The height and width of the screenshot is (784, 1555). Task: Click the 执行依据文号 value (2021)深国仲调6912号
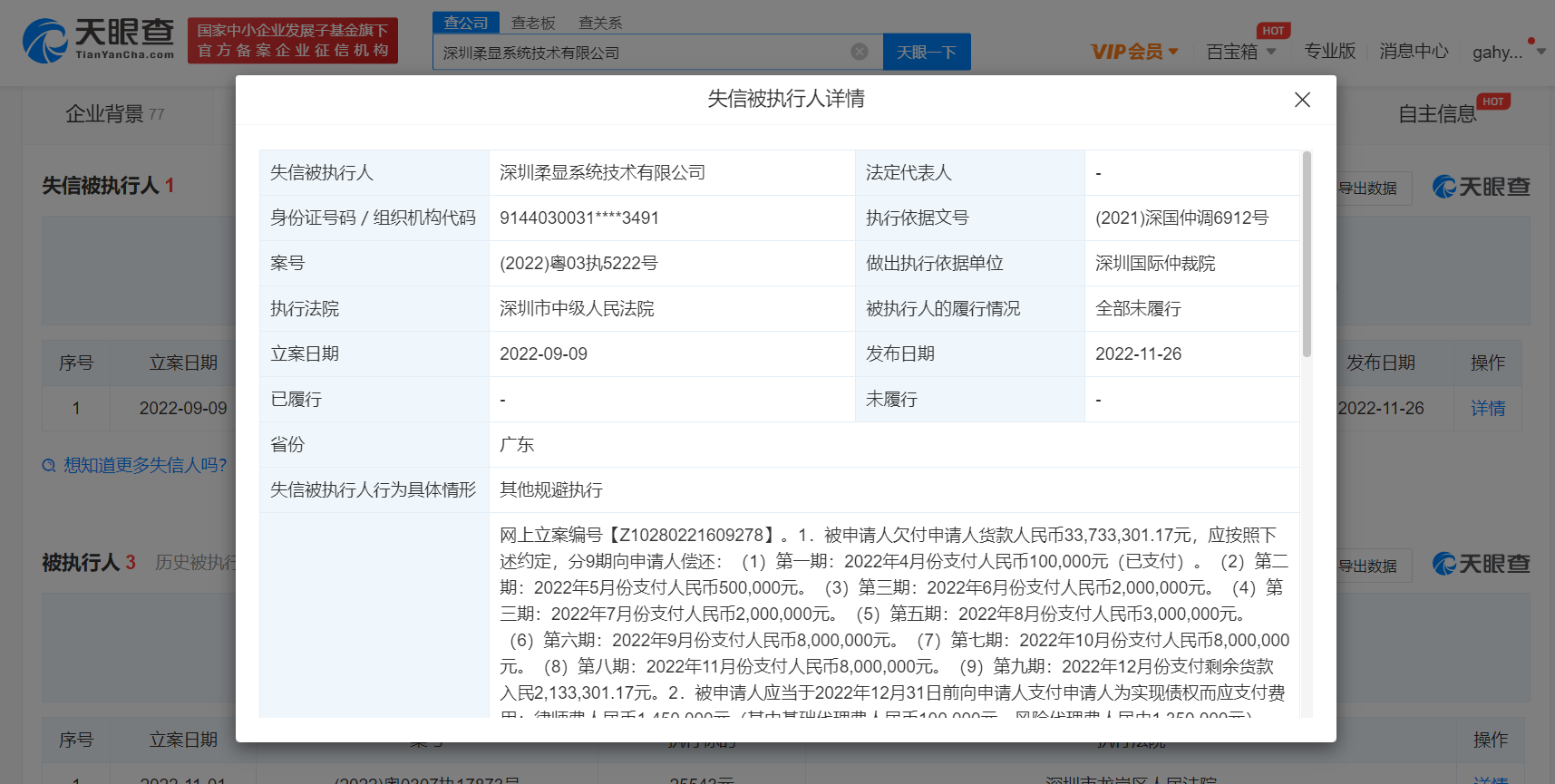pos(1181,218)
